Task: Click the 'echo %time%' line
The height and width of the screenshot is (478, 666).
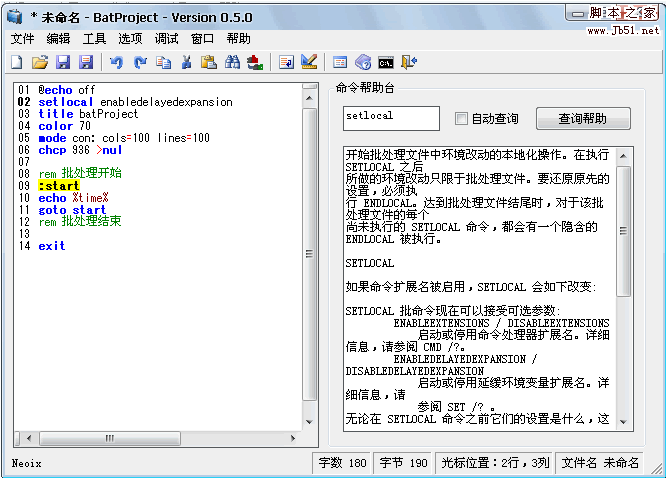Action: pos(73,198)
